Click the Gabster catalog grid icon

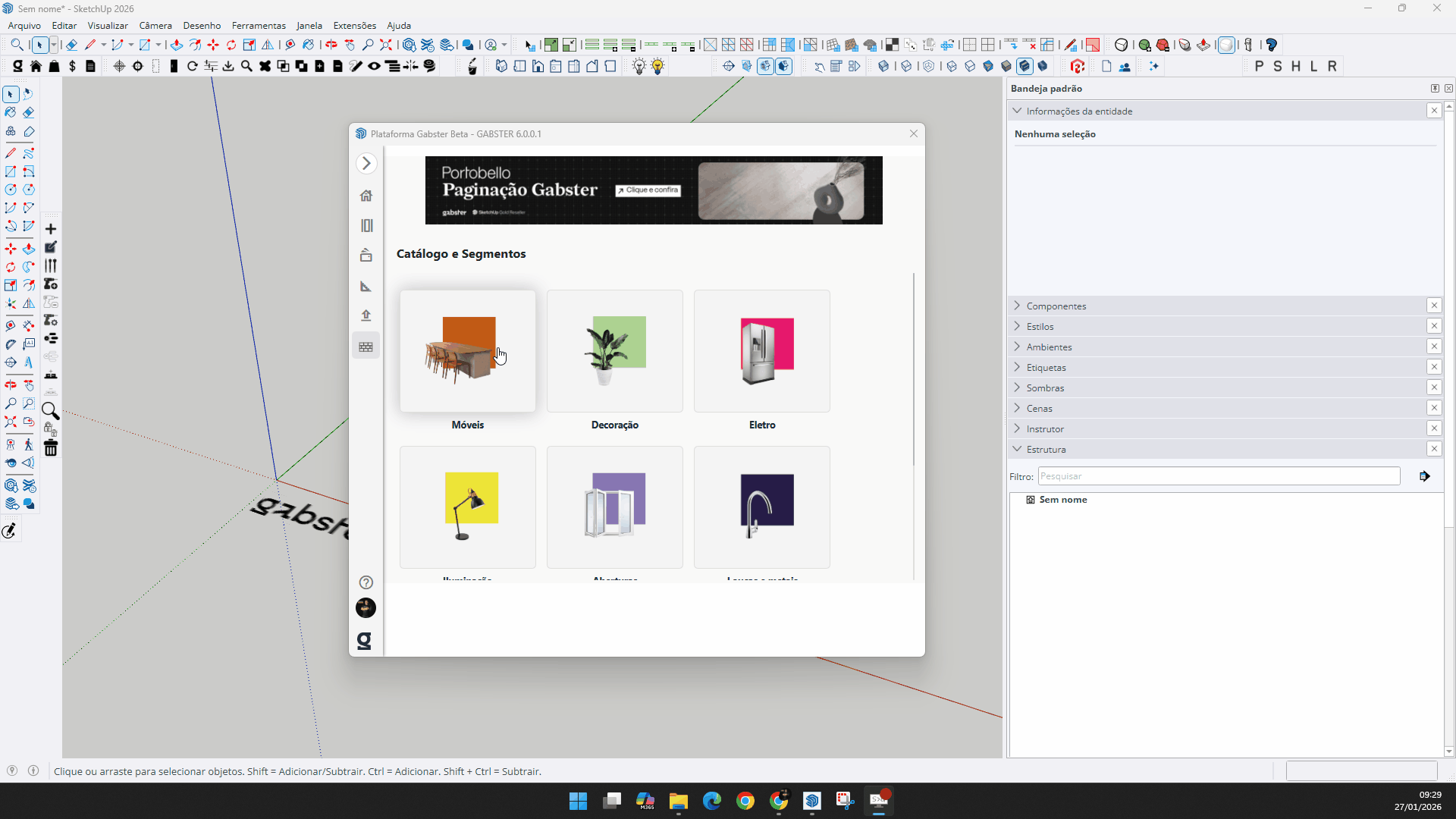[x=366, y=347]
